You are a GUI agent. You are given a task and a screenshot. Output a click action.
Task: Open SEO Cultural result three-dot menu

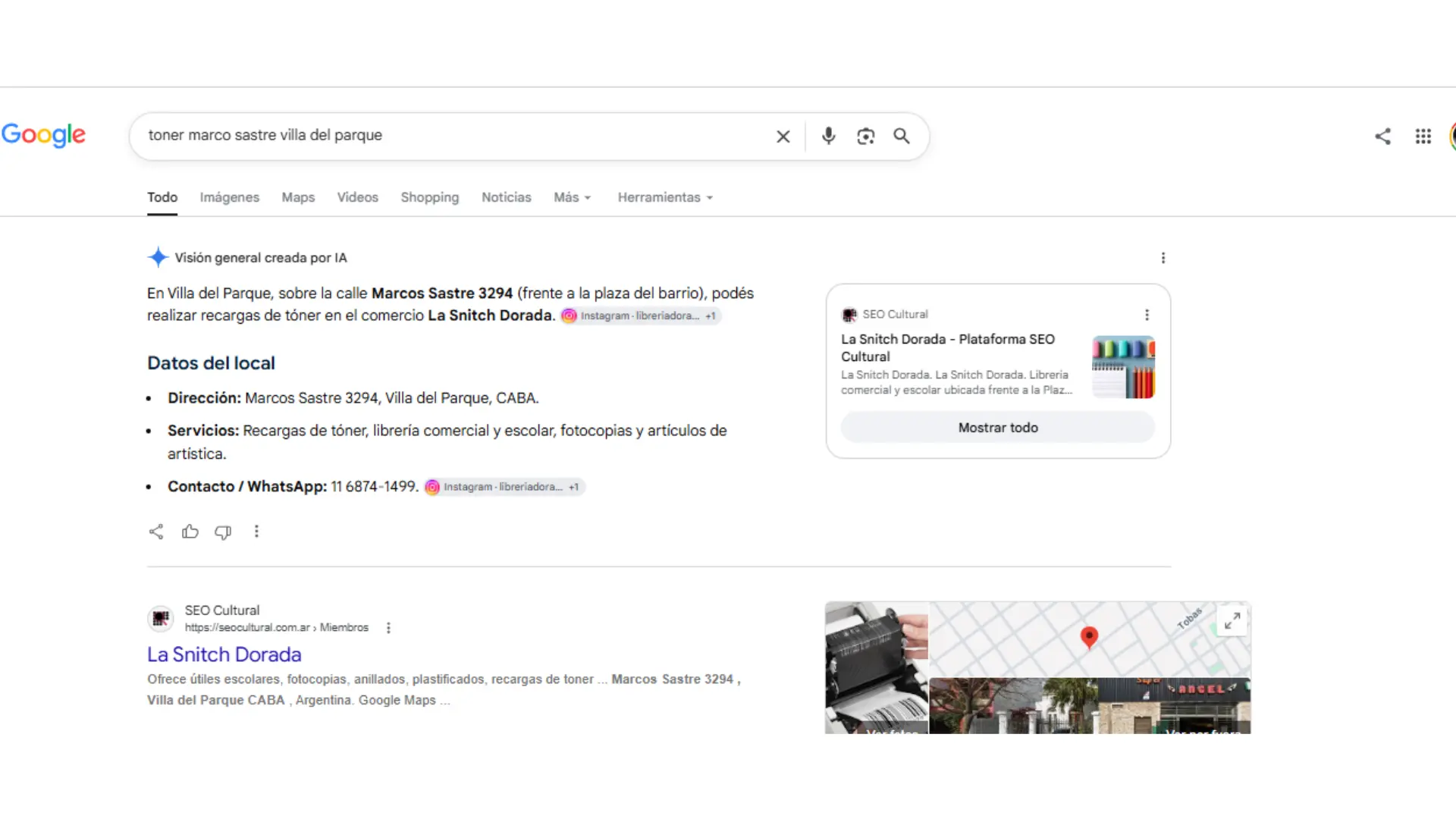tap(388, 628)
